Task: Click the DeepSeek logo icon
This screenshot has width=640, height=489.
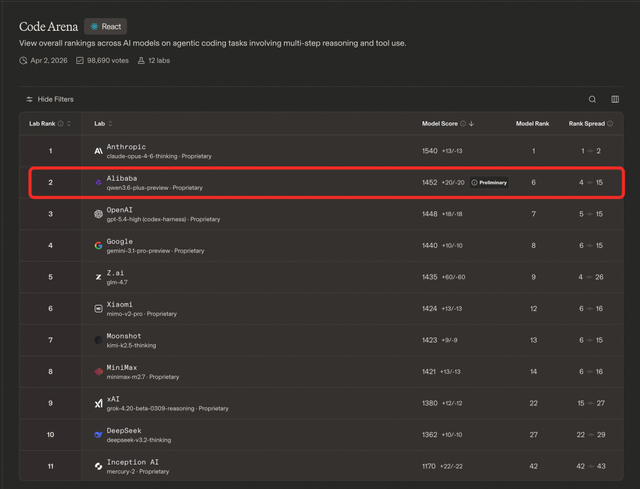Action: [x=98, y=434]
